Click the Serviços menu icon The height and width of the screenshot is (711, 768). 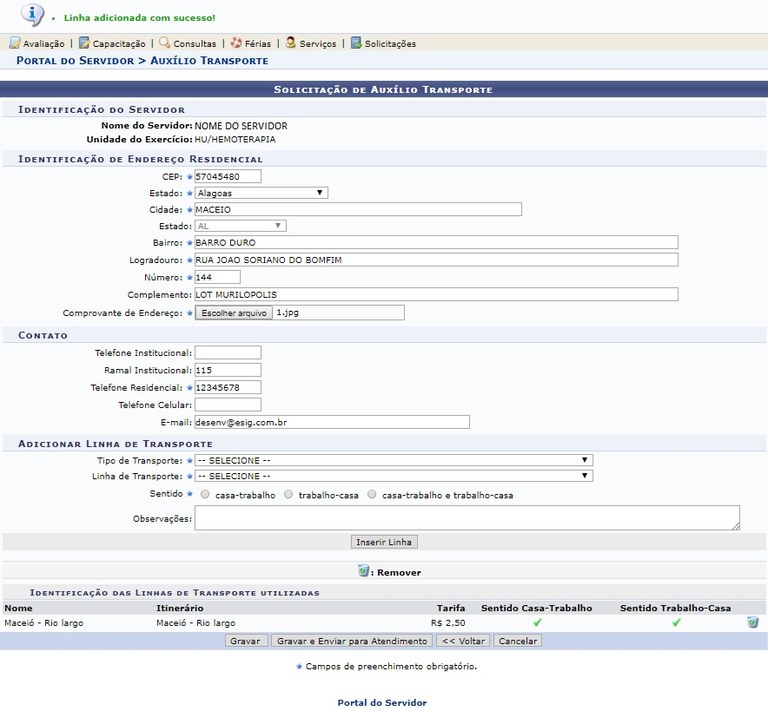[291, 43]
